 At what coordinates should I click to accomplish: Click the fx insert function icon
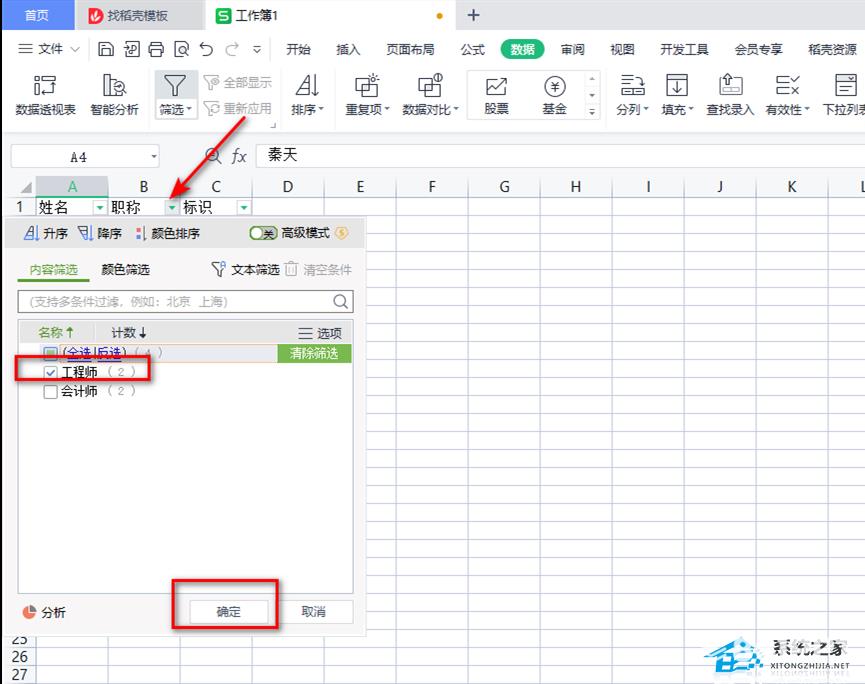coord(239,156)
